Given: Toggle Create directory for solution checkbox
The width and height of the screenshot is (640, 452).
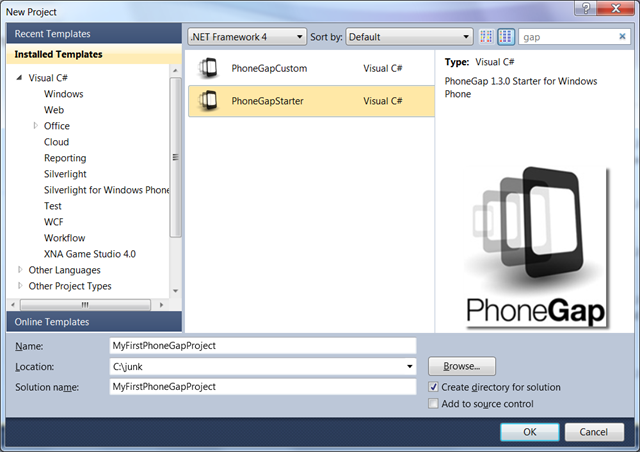Looking at the screenshot, I should [433, 387].
